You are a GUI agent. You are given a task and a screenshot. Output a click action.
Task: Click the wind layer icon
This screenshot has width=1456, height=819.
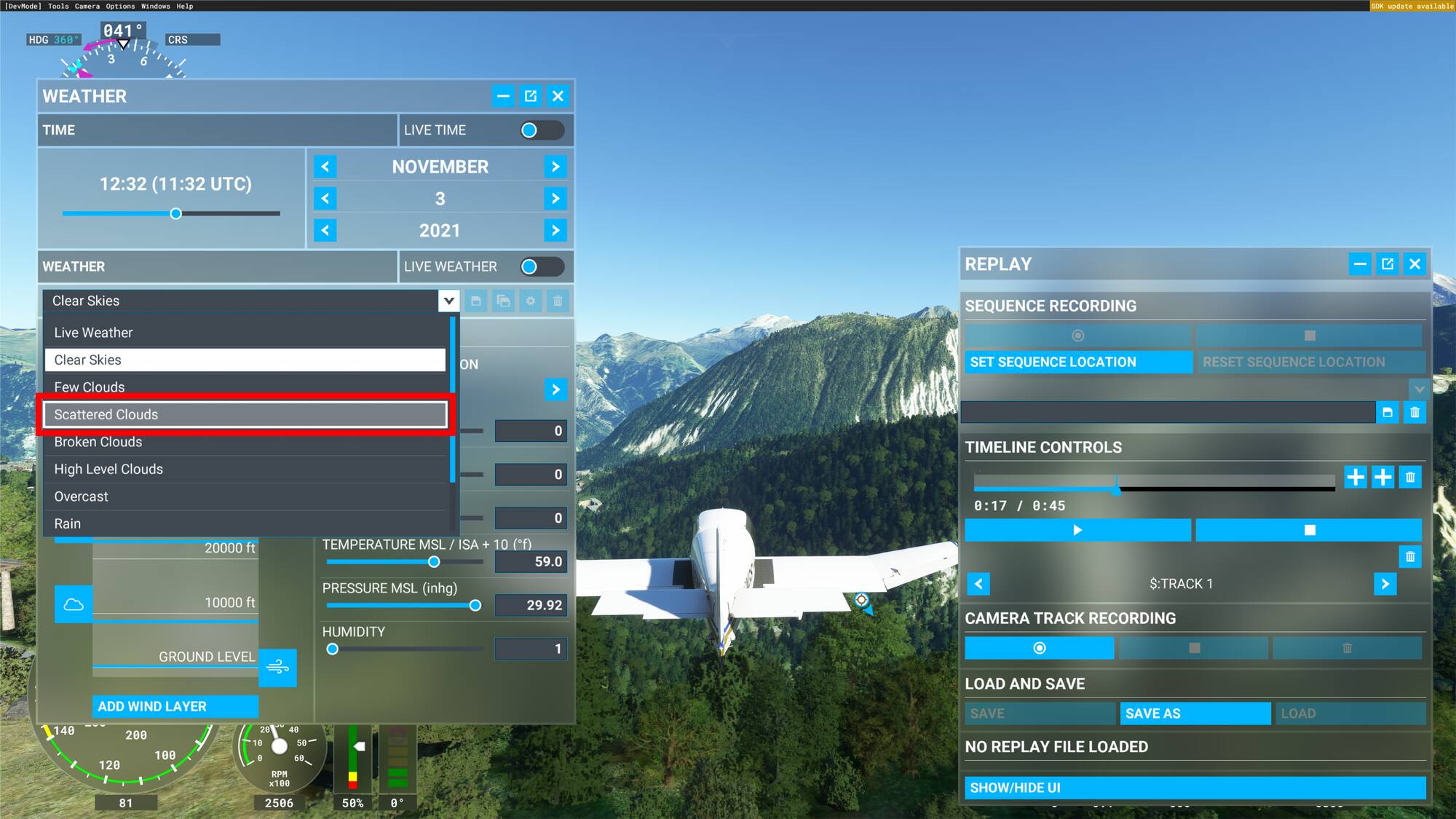[277, 667]
